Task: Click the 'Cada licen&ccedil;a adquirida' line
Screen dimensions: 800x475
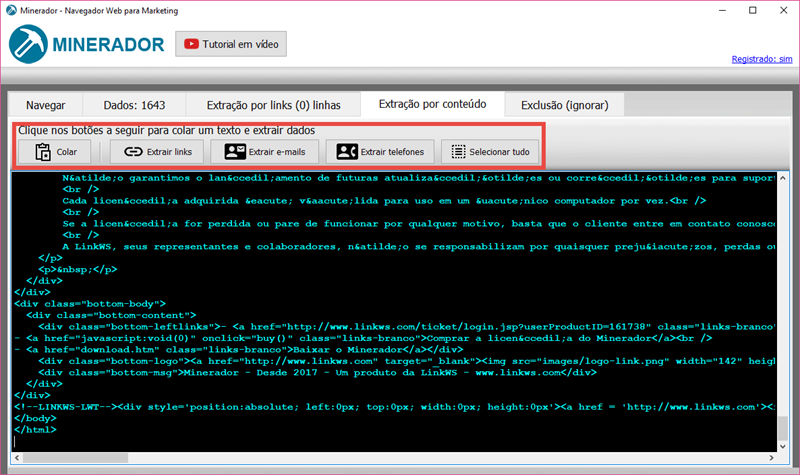Action: click(384, 201)
